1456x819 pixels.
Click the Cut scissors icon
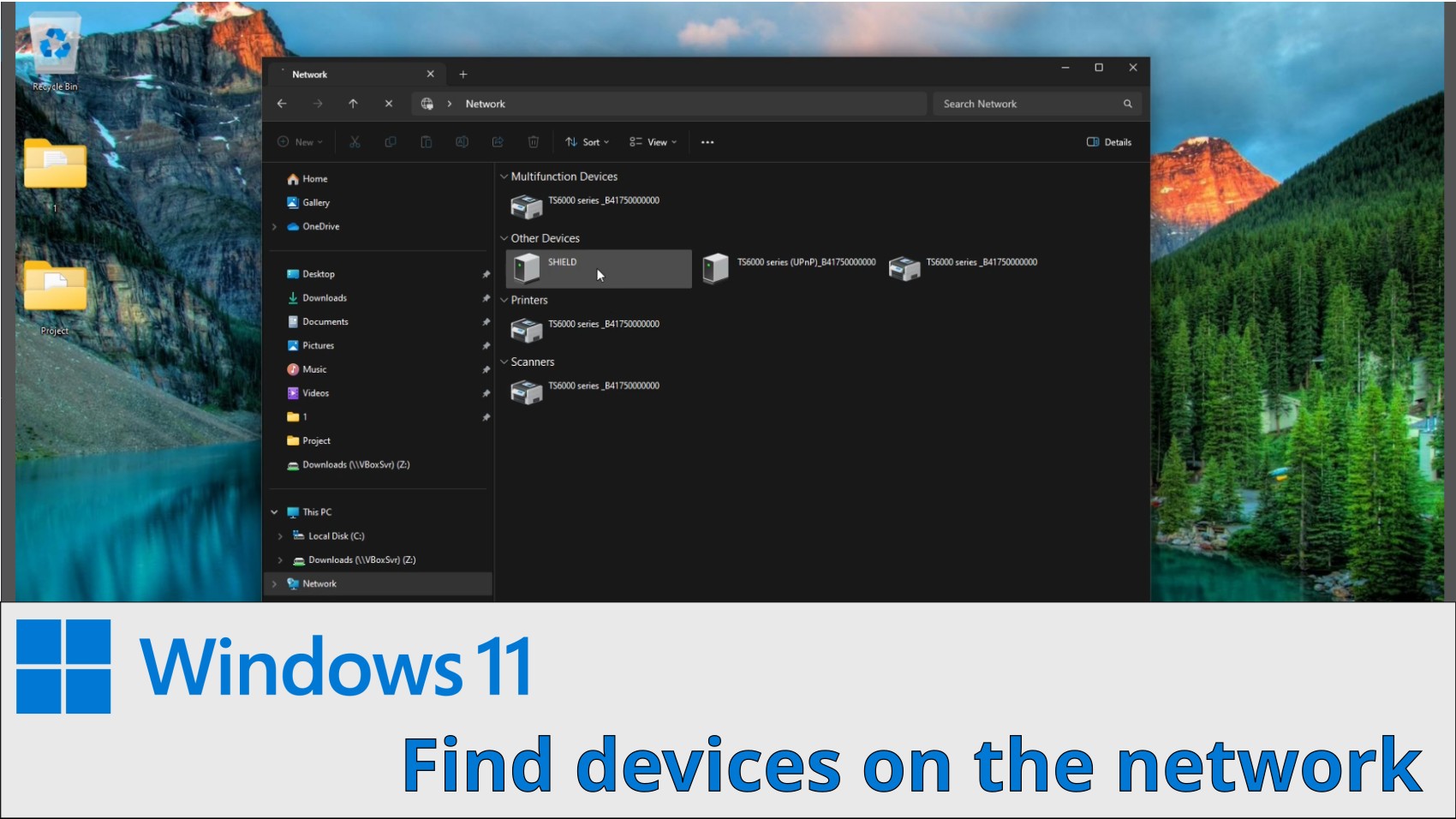coord(355,142)
